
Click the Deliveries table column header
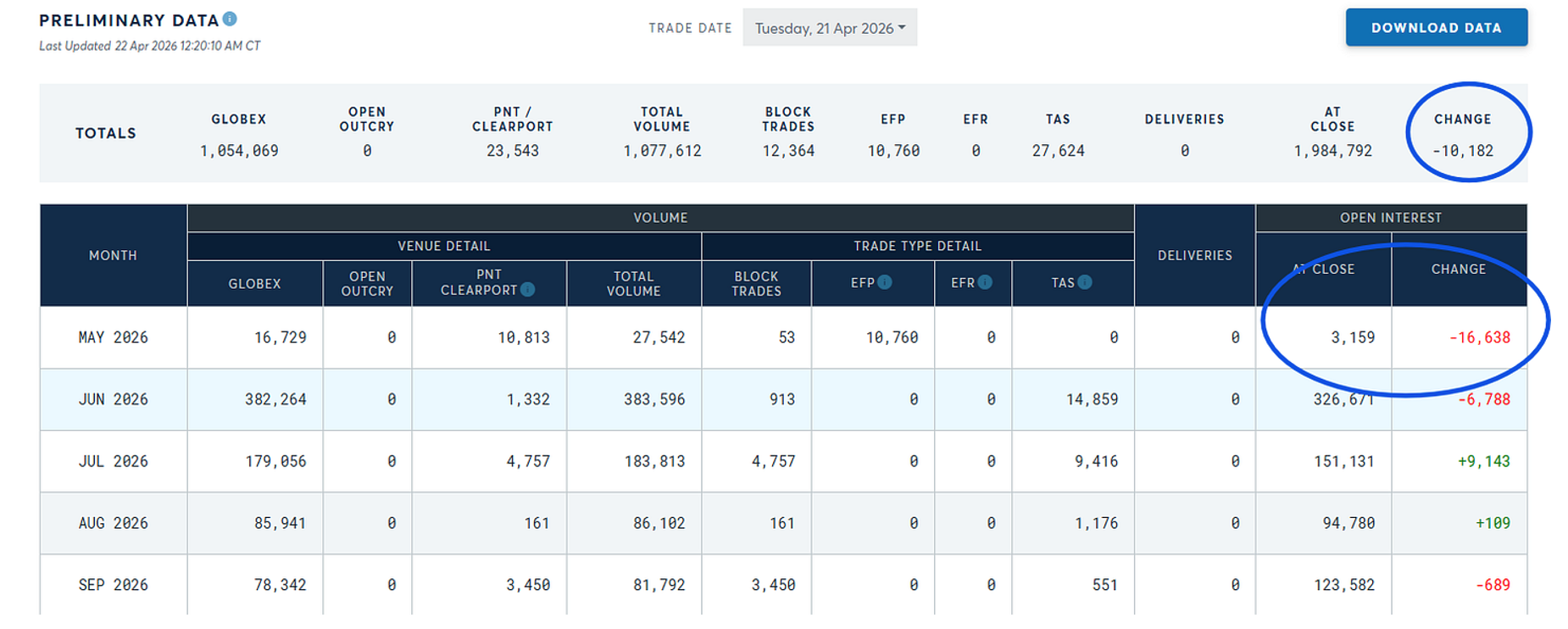[x=1194, y=255]
